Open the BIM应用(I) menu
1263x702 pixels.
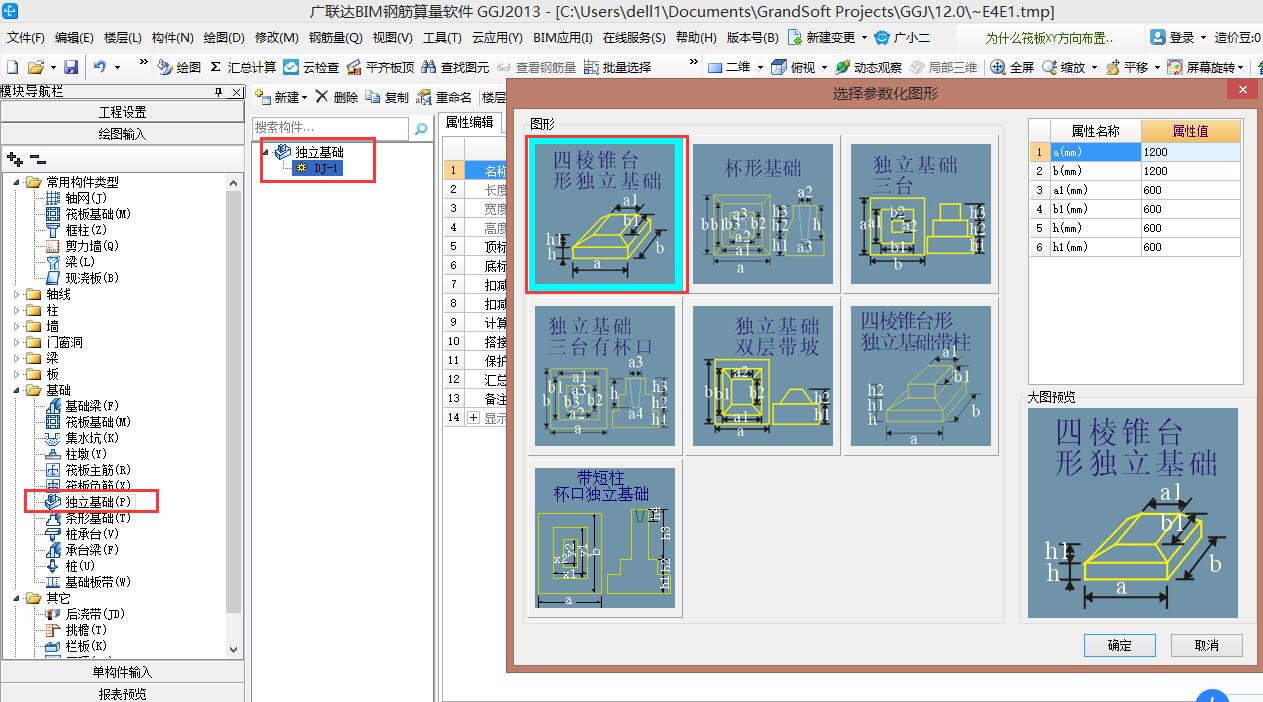coord(563,37)
